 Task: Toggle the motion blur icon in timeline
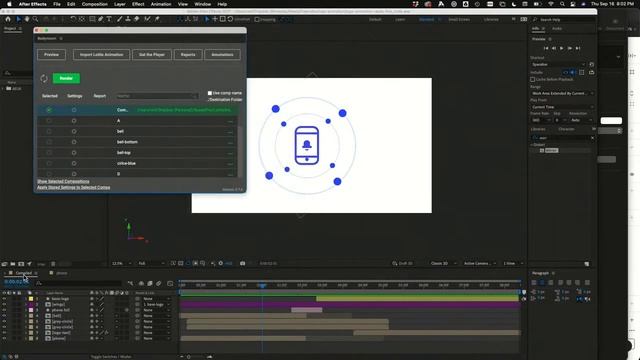click(x=159, y=283)
